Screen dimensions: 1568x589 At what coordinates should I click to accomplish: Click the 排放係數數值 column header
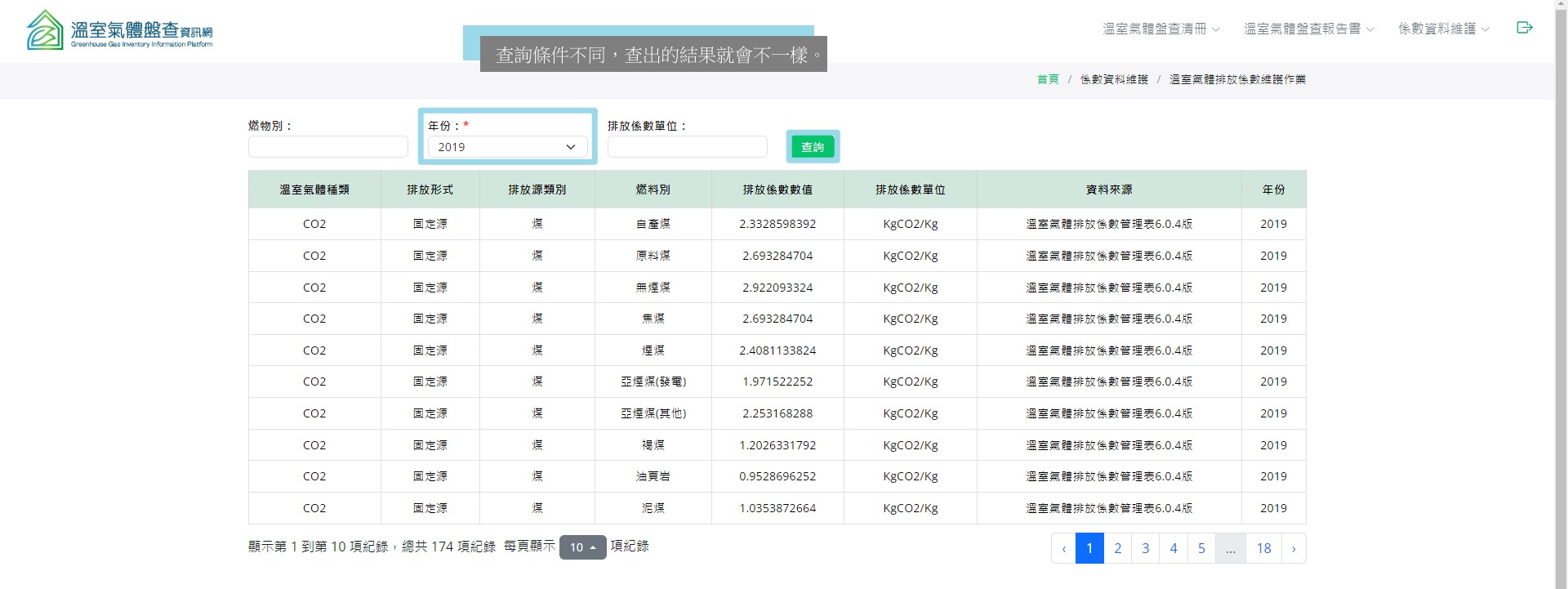(x=777, y=190)
